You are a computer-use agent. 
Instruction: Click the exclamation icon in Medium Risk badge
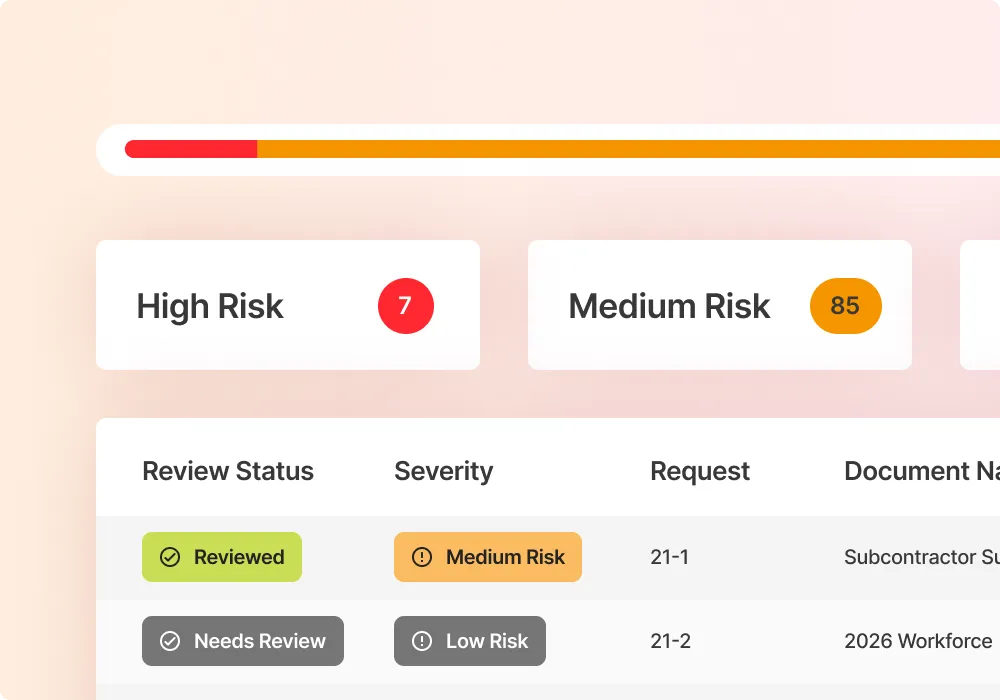point(422,557)
